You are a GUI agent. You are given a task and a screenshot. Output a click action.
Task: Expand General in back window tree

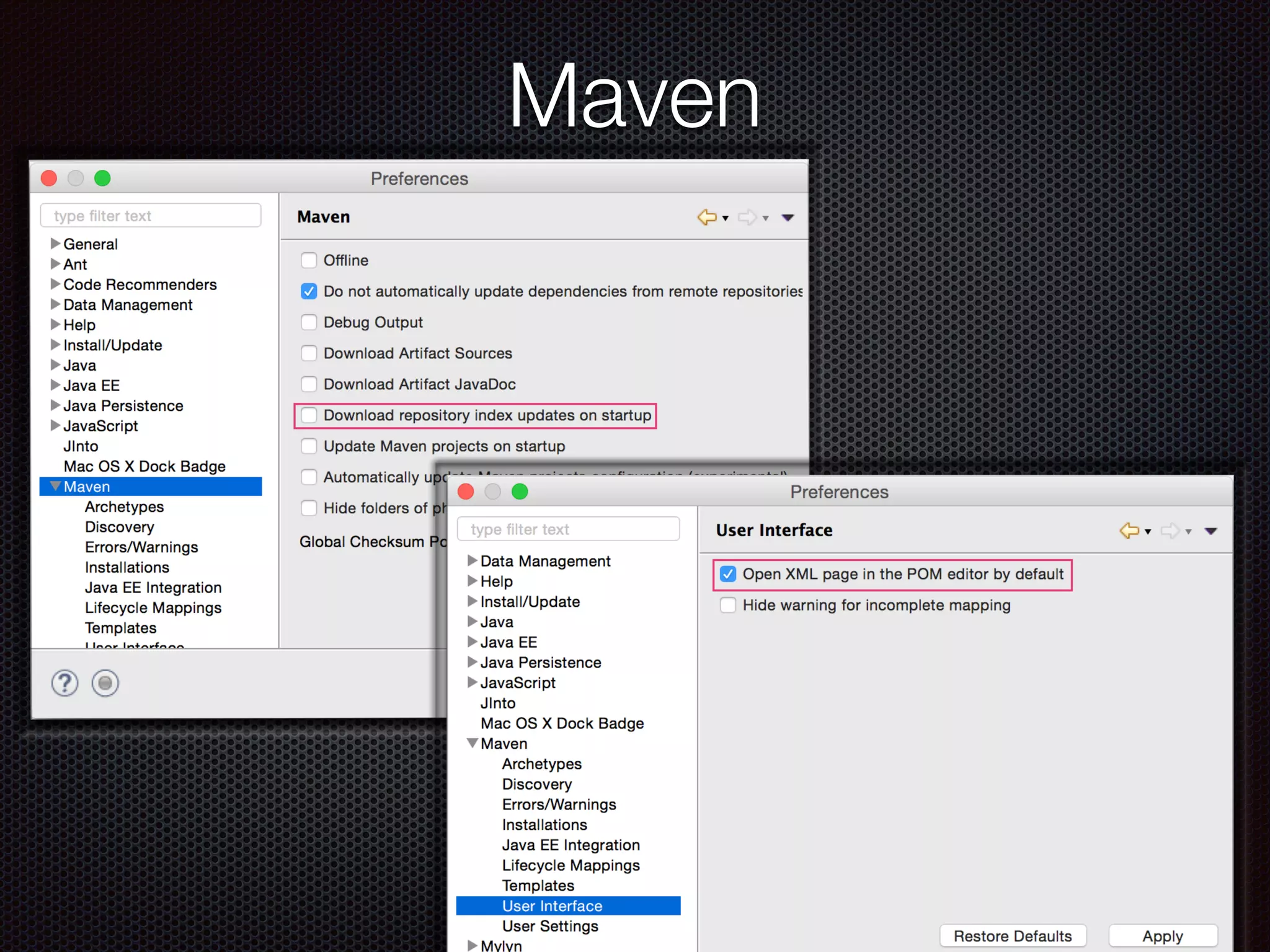(55, 244)
